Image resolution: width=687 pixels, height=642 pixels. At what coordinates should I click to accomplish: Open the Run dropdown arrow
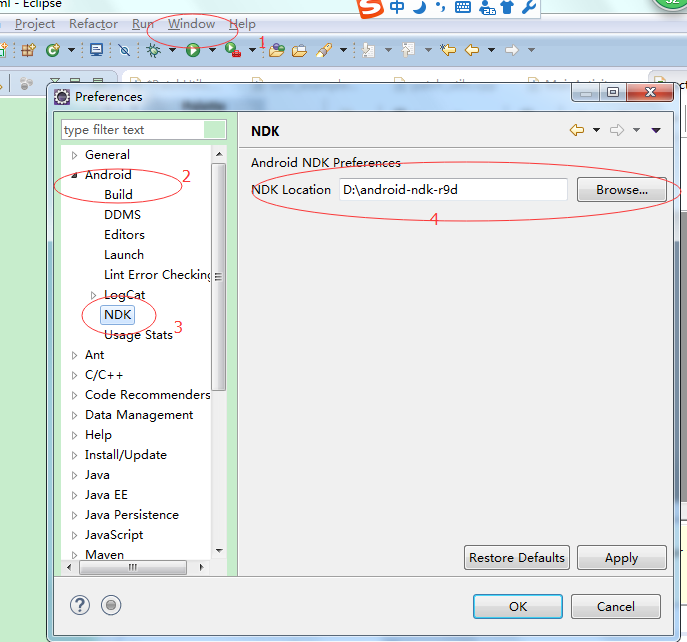[x=212, y=50]
